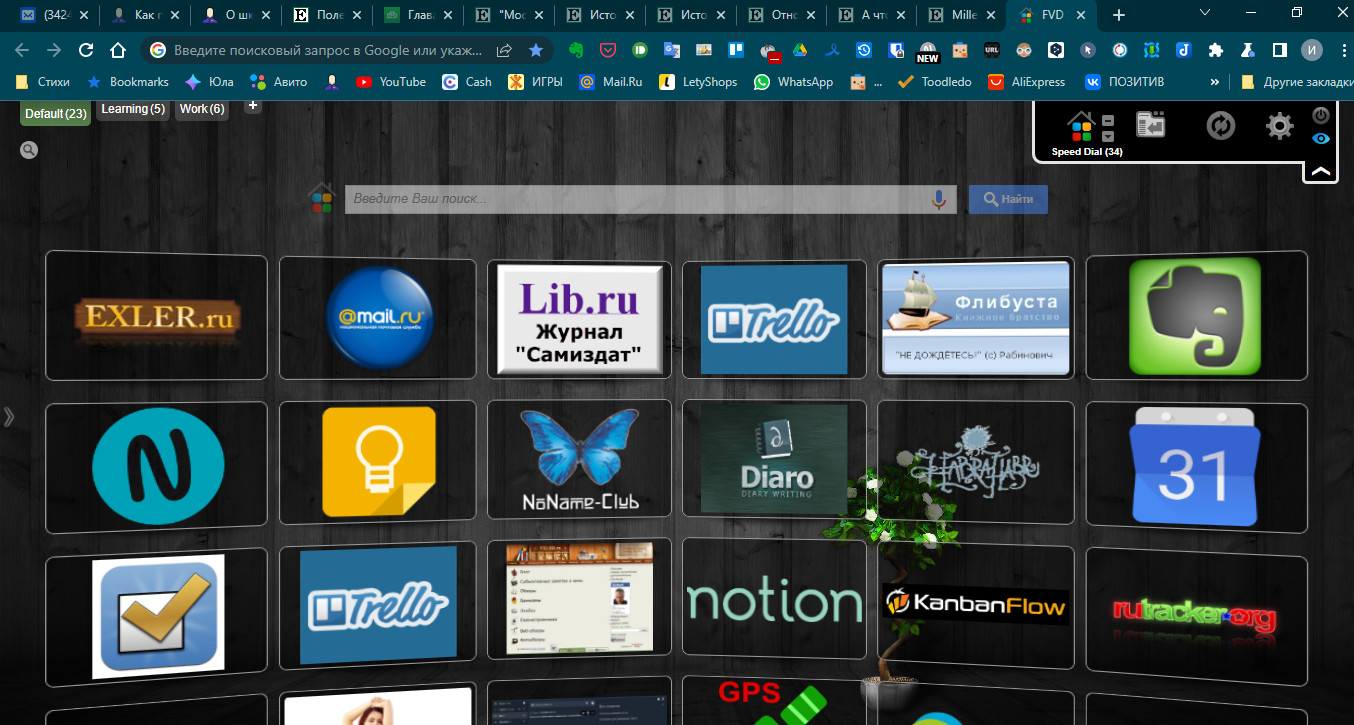This screenshot has height=725, width=1354.
Task: Open the speed dial settings gear
Action: tap(1279, 126)
